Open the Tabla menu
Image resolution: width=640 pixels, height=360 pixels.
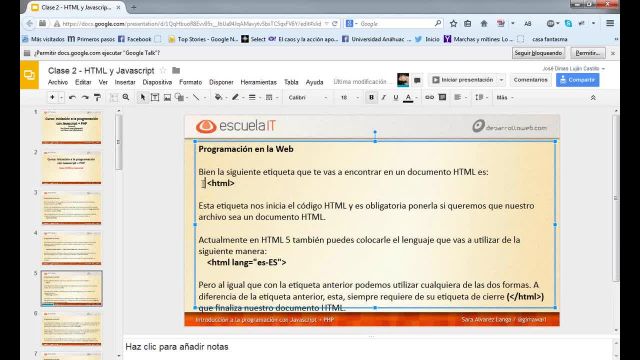click(291, 82)
